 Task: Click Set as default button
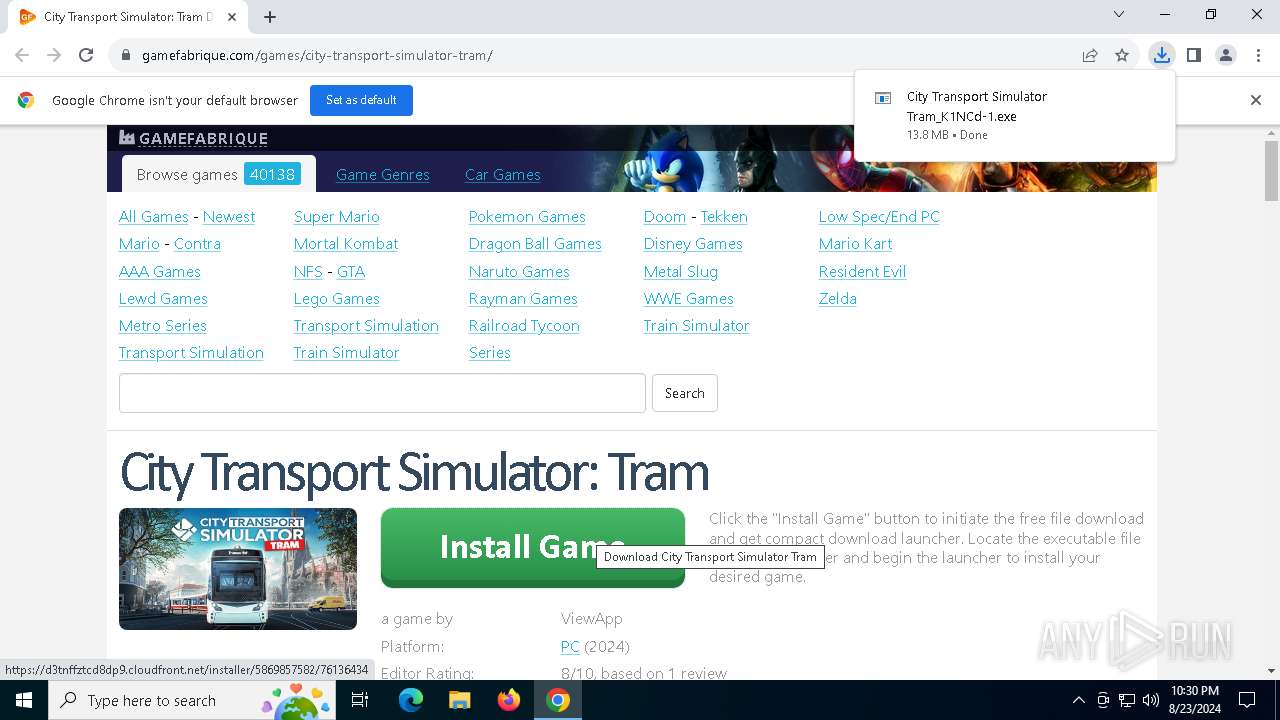pyautogui.click(x=361, y=100)
